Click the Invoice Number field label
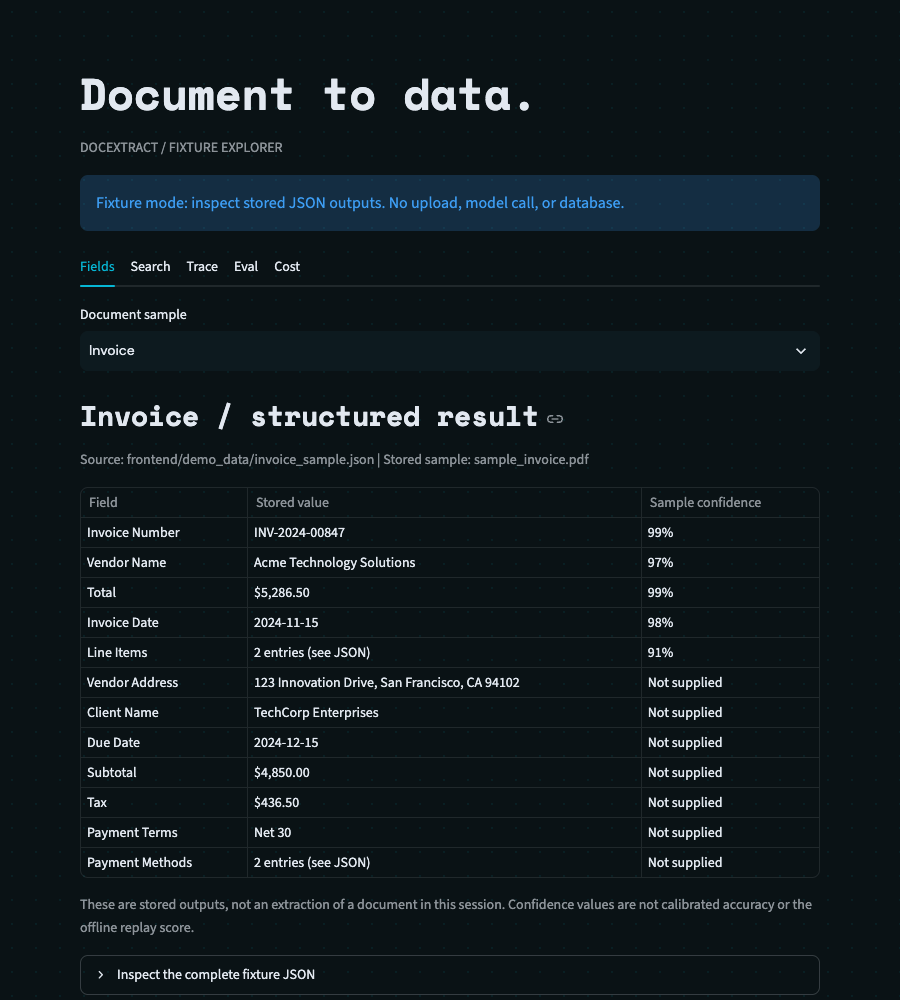 point(133,533)
